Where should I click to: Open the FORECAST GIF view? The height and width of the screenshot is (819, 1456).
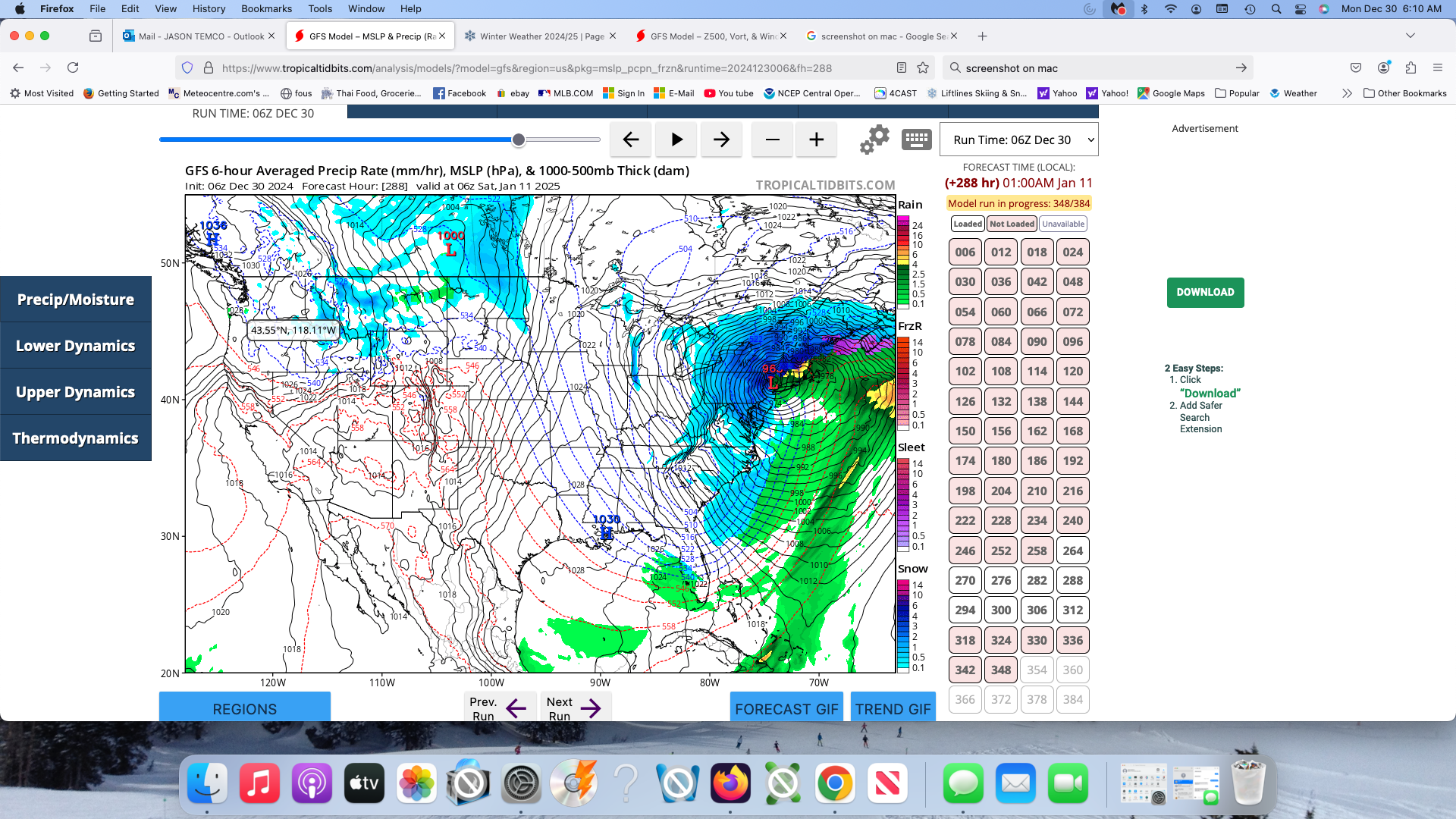point(786,708)
